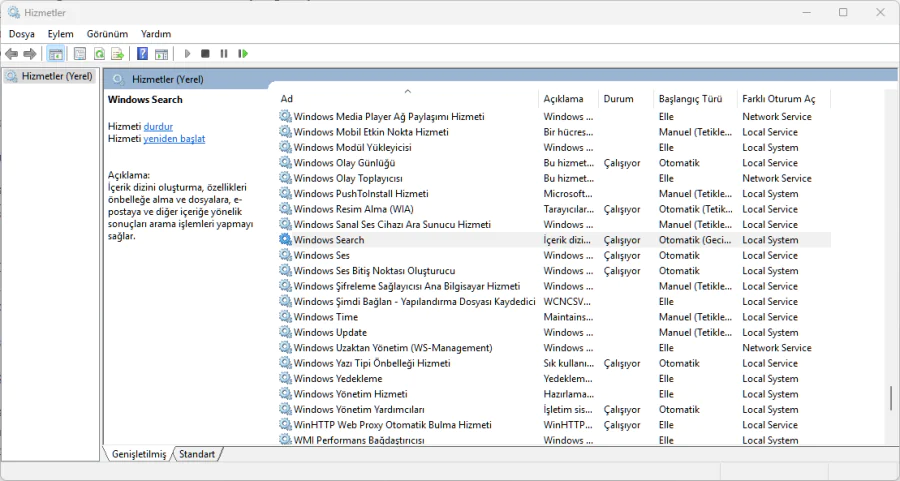This screenshot has width=900, height=481.
Task: Select Windows Sanal Ses Cihazı Ara Sunucu Hizmeti
Action: 392,225
